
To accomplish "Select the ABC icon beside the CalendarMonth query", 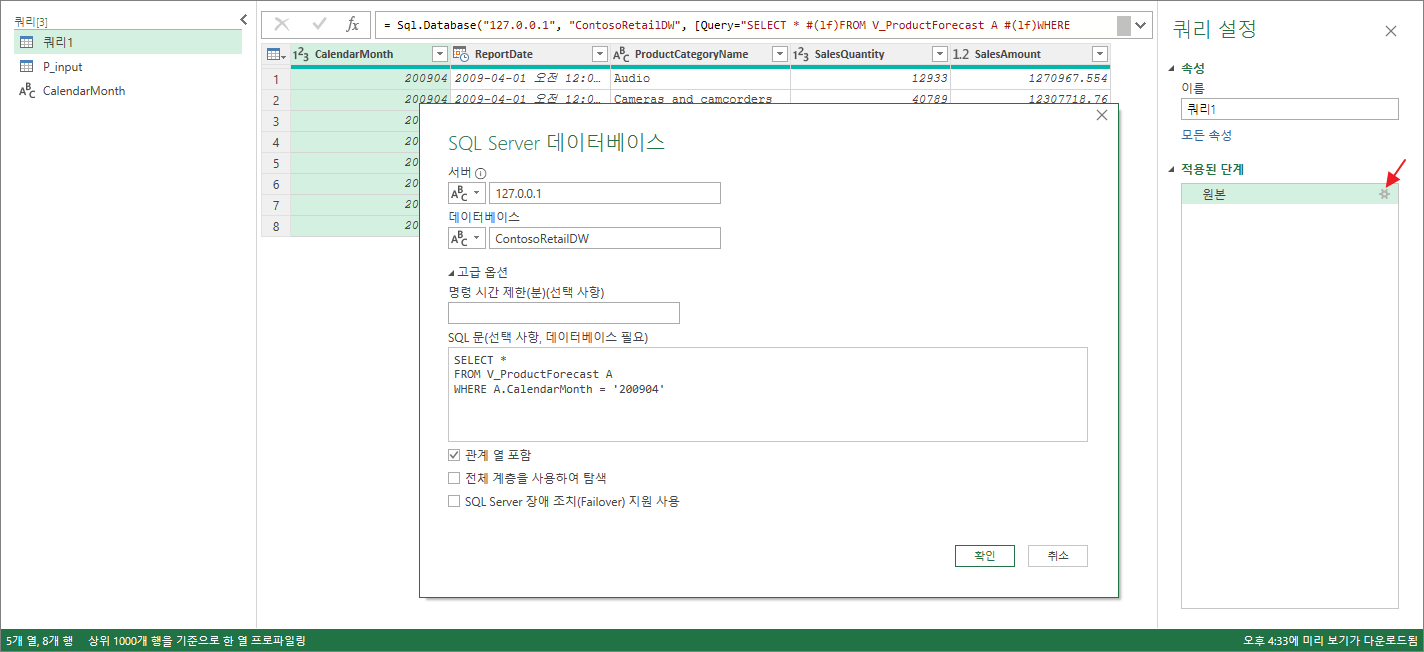I will click(27, 90).
